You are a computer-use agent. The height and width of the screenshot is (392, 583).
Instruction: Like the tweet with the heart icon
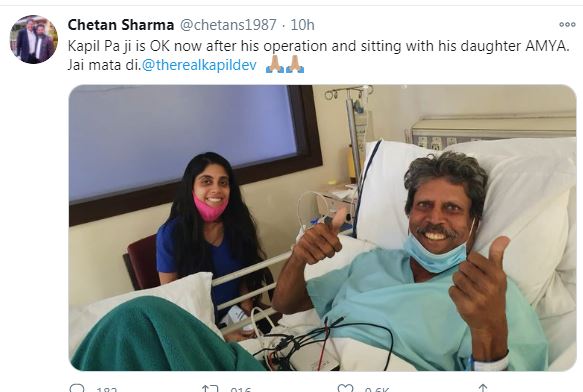click(345, 388)
